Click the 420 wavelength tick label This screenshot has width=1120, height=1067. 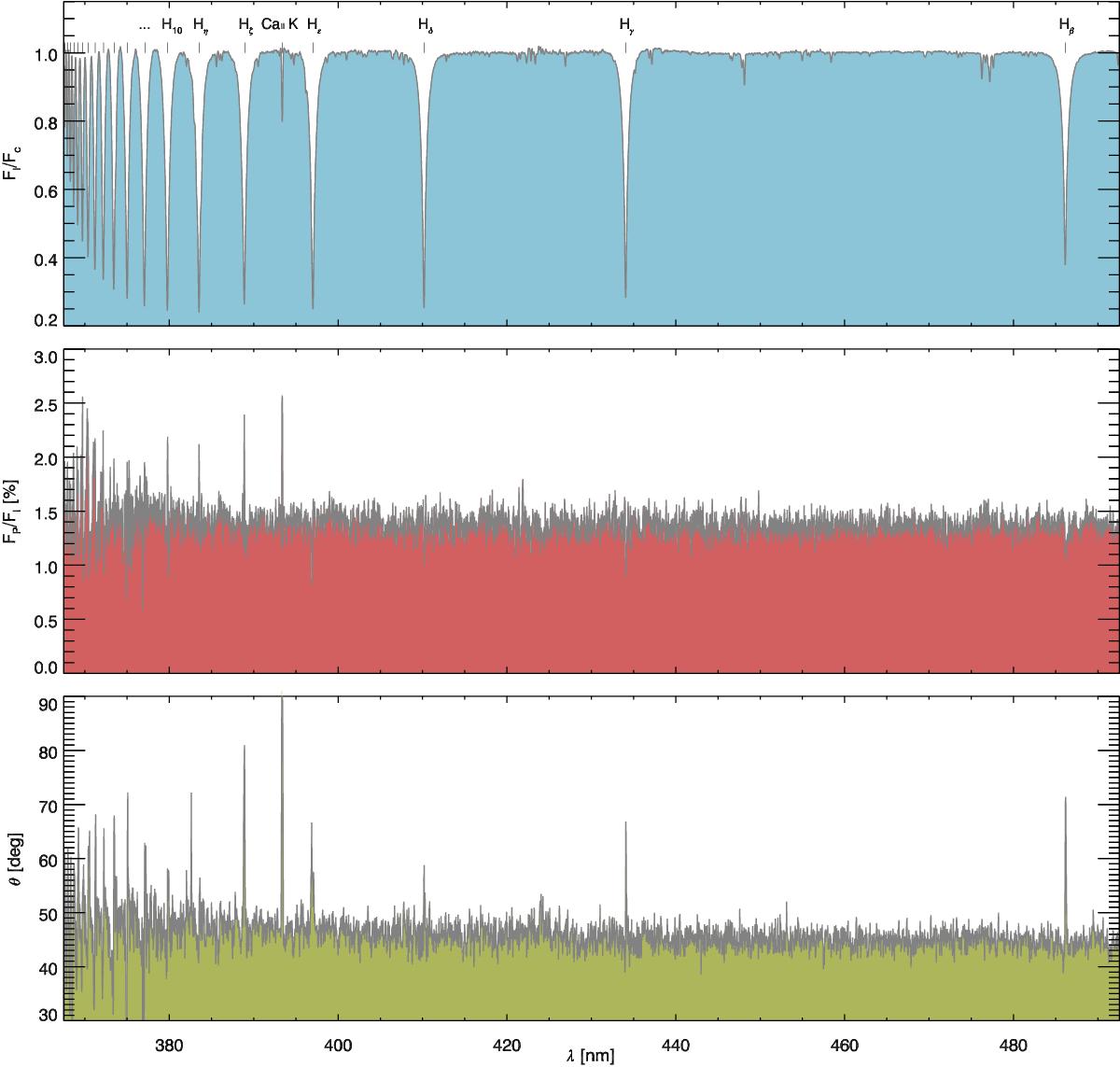pyautogui.click(x=507, y=1038)
